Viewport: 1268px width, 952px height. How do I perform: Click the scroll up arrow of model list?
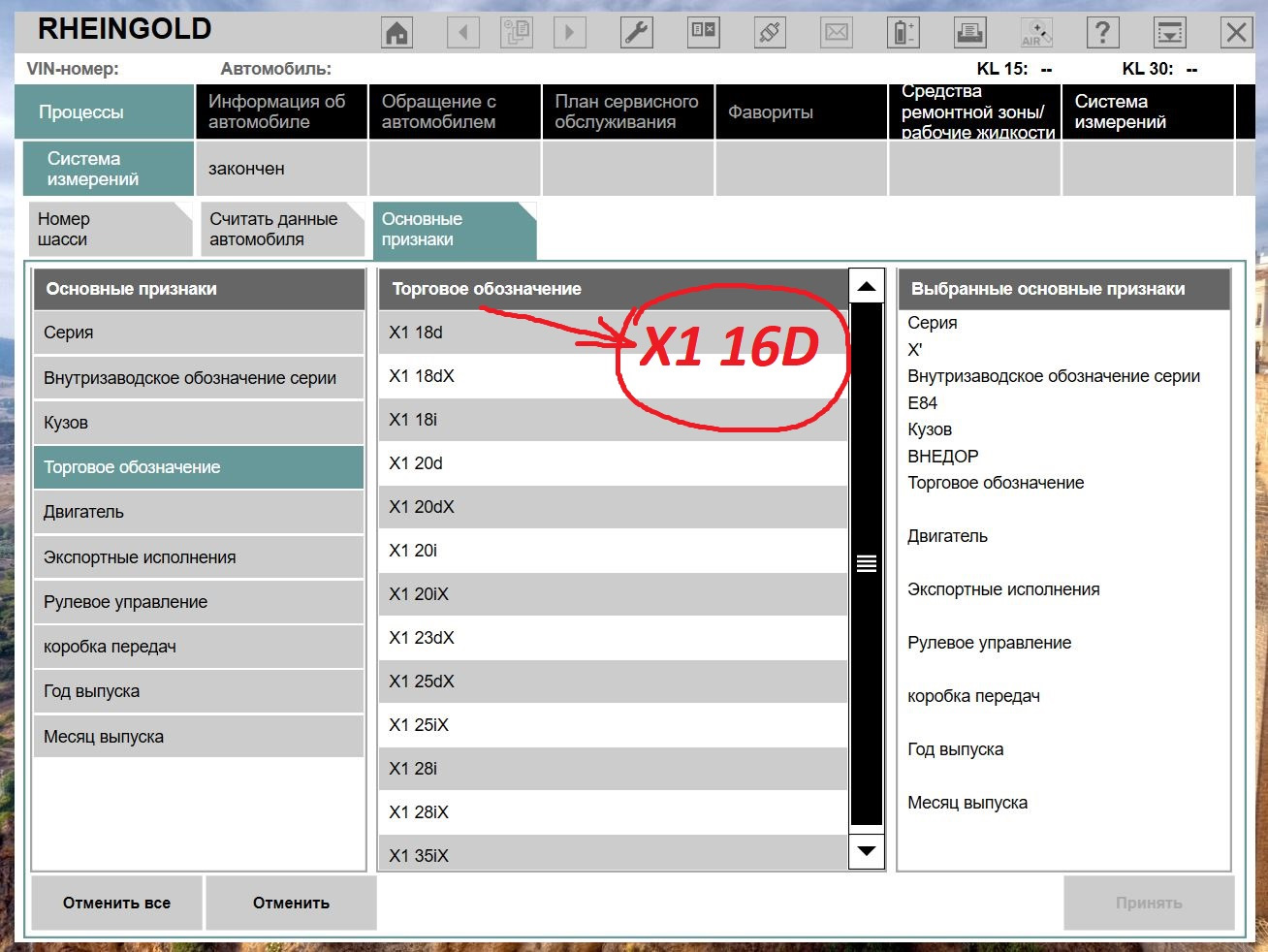867,286
